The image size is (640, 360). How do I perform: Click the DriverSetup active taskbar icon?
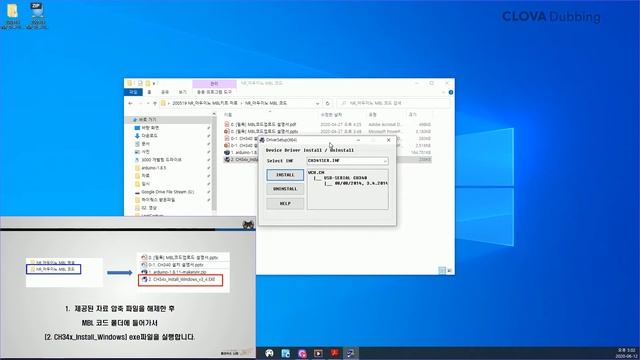[351, 353]
